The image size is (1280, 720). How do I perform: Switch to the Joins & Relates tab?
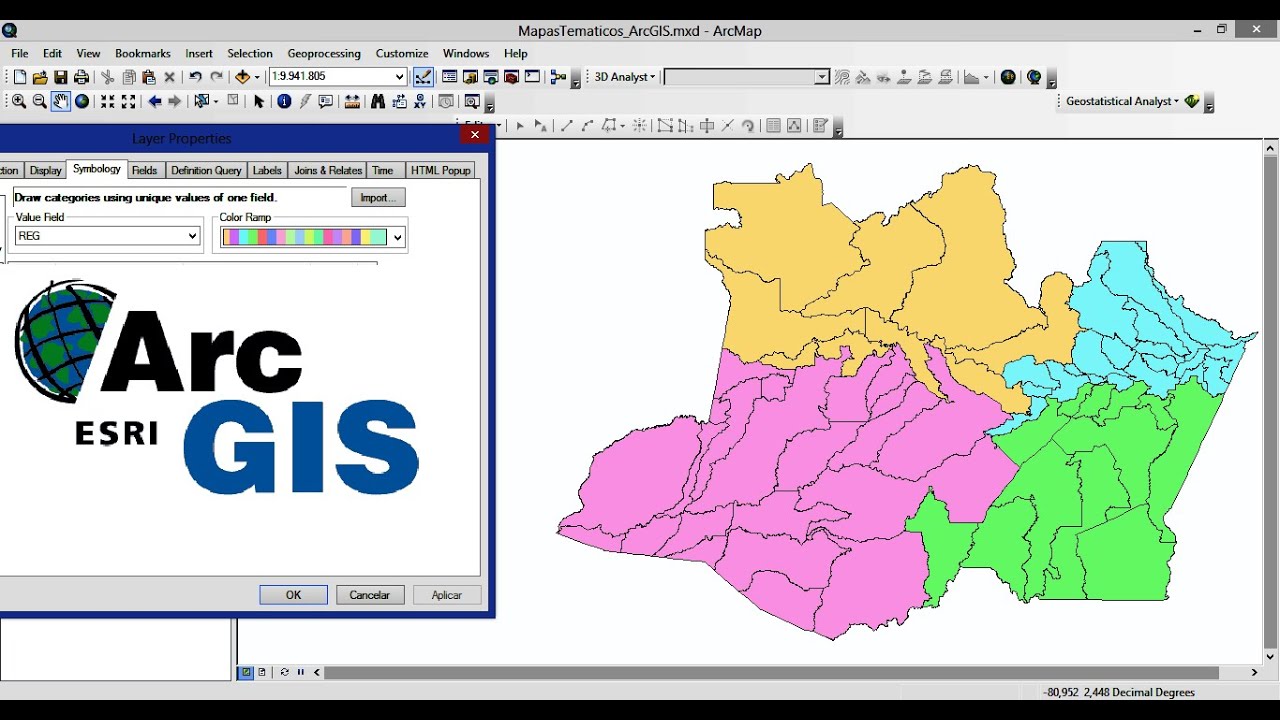point(328,171)
